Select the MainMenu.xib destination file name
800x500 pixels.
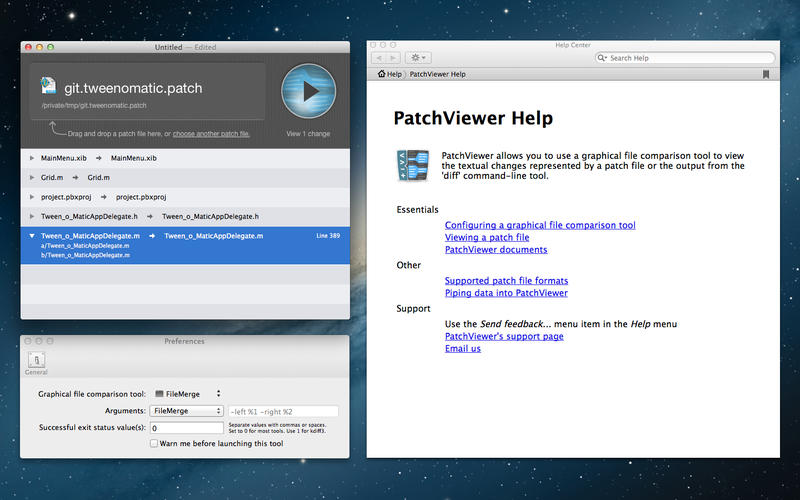click(134, 158)
